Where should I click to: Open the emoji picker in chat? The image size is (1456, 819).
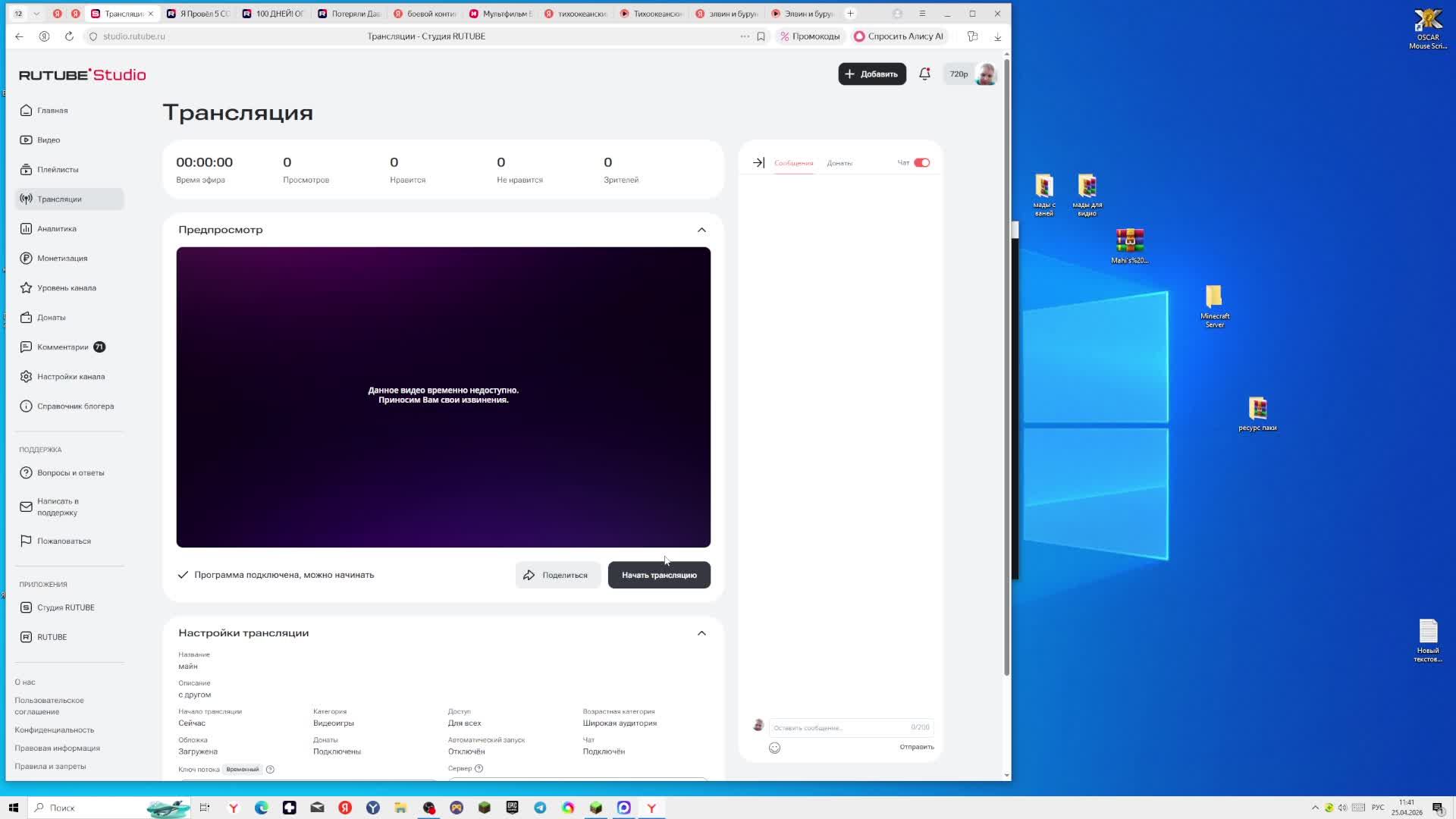pyautogui.click(x=774, y=748)
